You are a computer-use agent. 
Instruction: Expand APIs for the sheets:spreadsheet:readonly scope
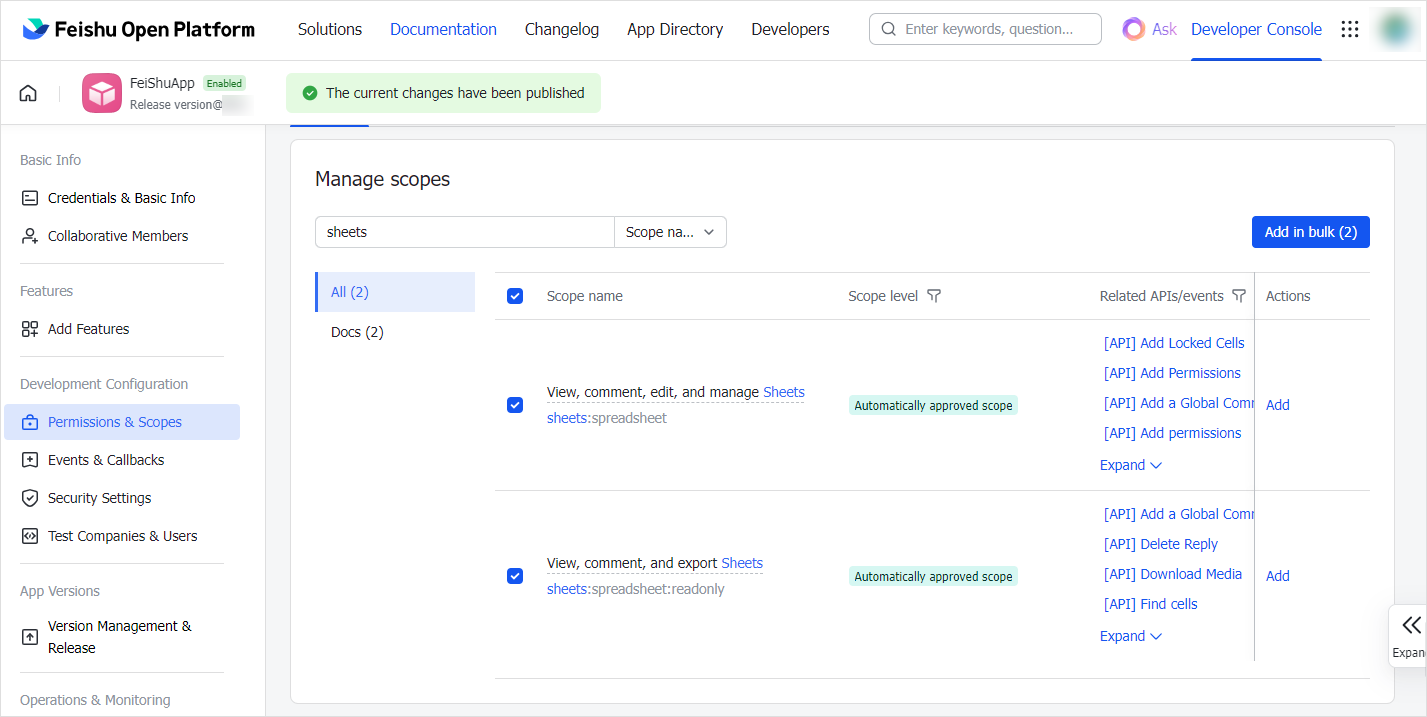click(x=1131, y=636)
